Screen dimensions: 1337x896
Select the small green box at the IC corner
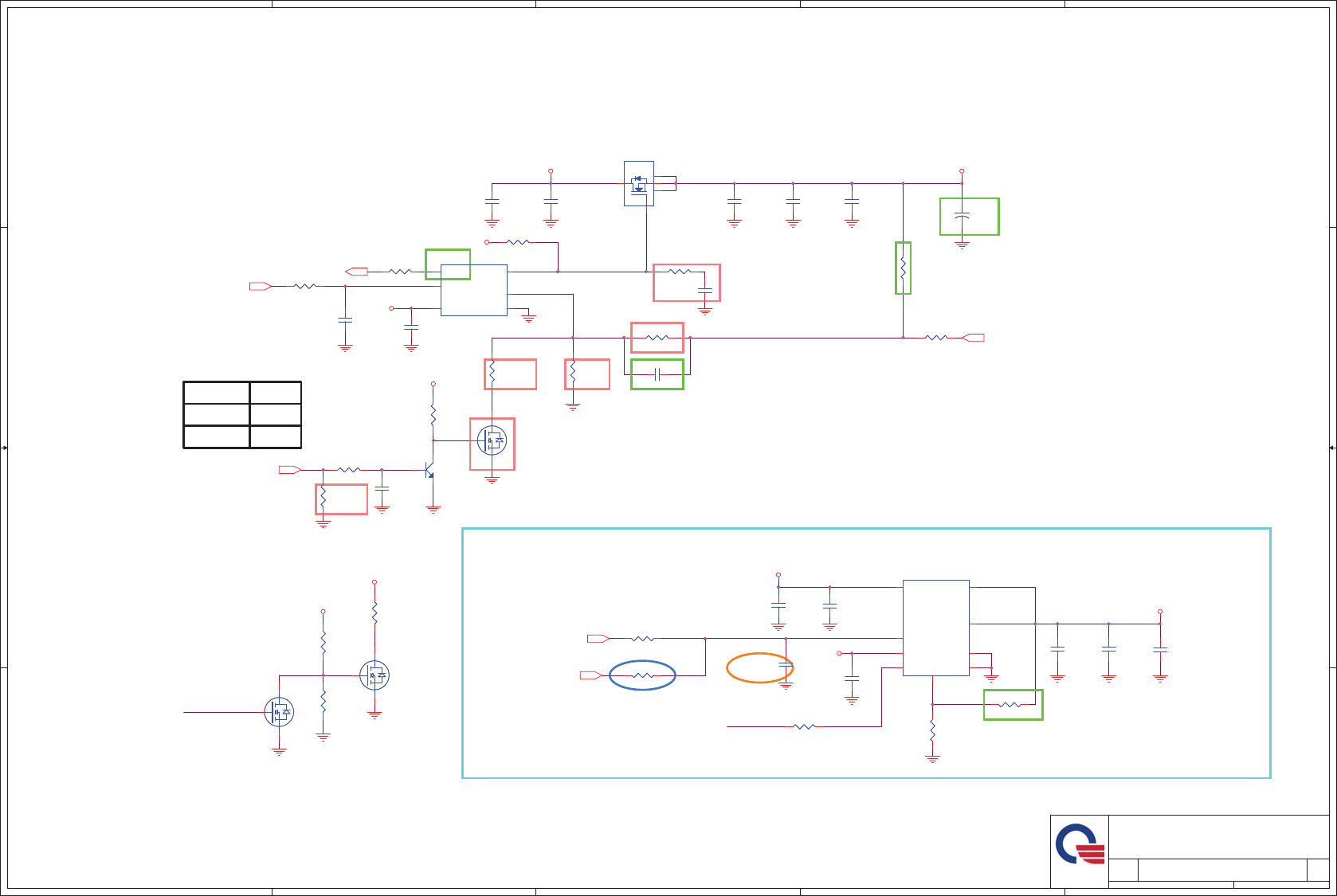(448, 264)
